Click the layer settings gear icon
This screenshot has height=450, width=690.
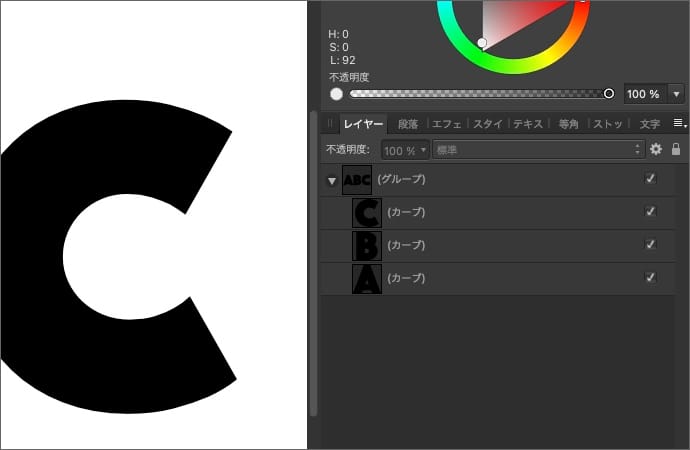point(656,149)
